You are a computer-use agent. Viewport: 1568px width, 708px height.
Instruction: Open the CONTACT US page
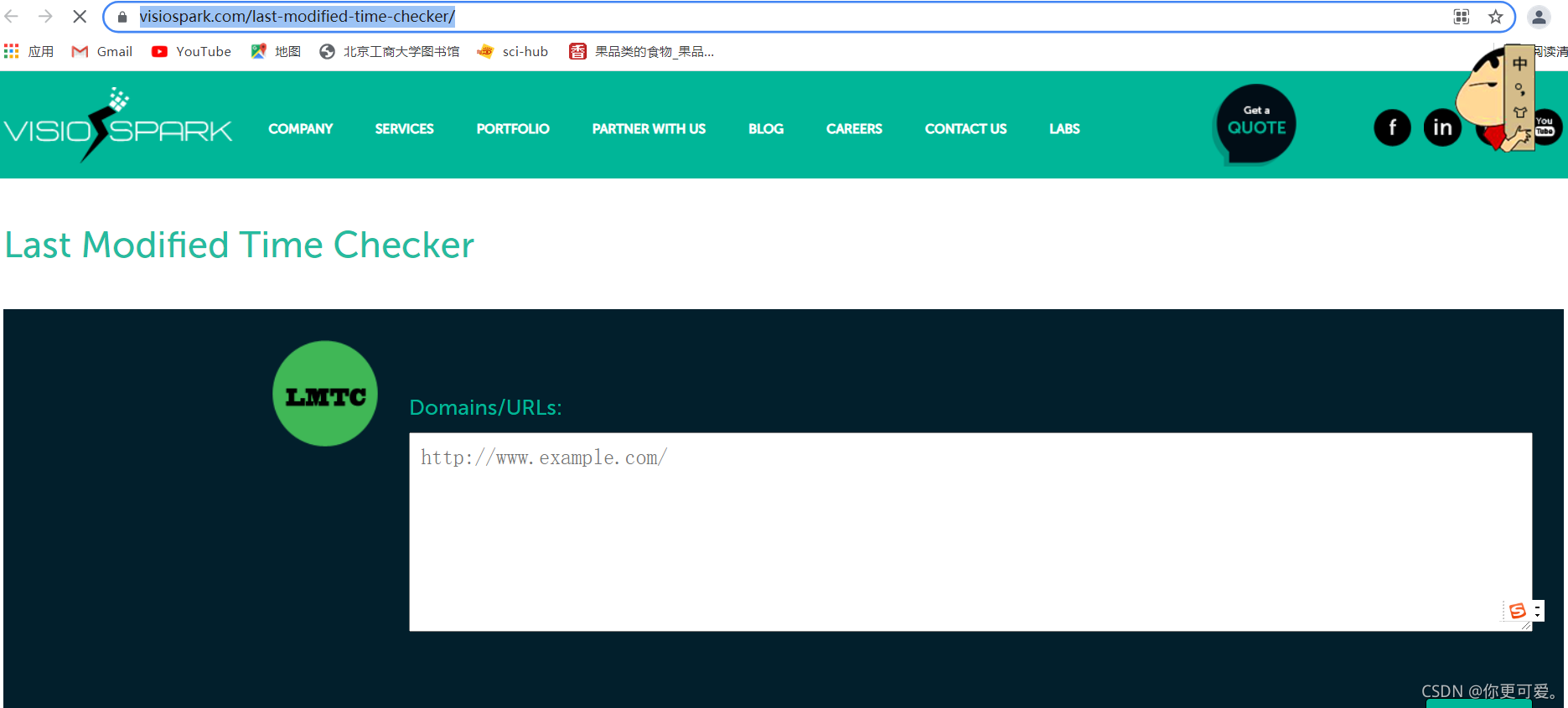point(965,128)
